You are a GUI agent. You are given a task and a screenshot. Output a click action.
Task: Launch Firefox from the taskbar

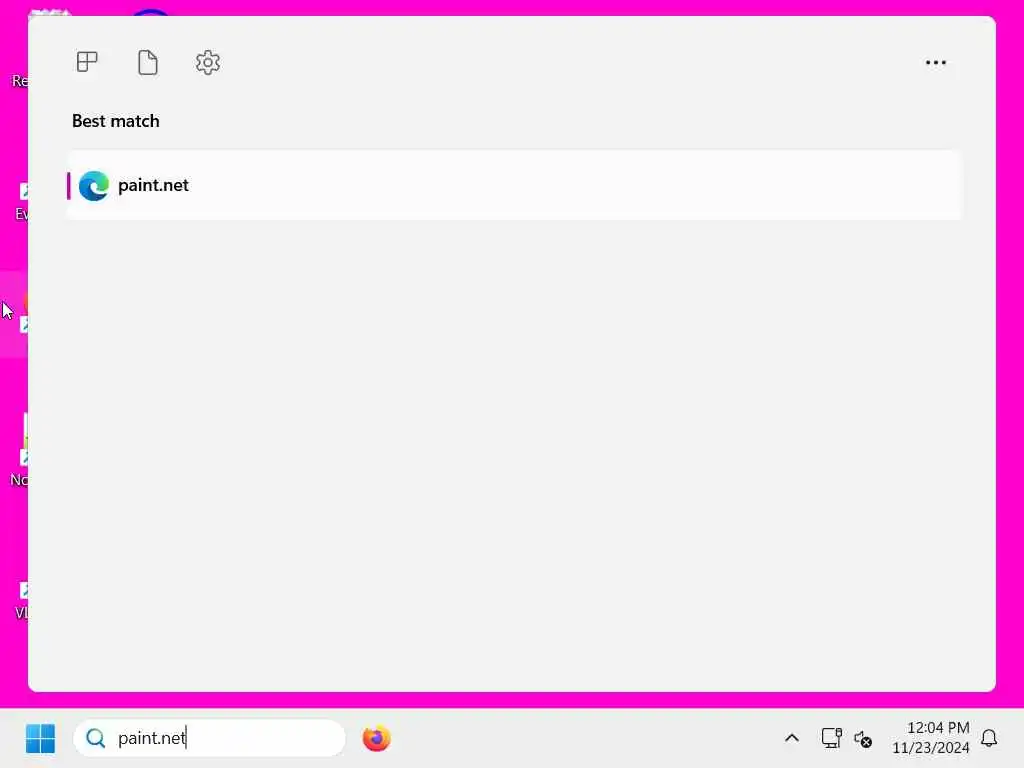[x=376, y=738]
